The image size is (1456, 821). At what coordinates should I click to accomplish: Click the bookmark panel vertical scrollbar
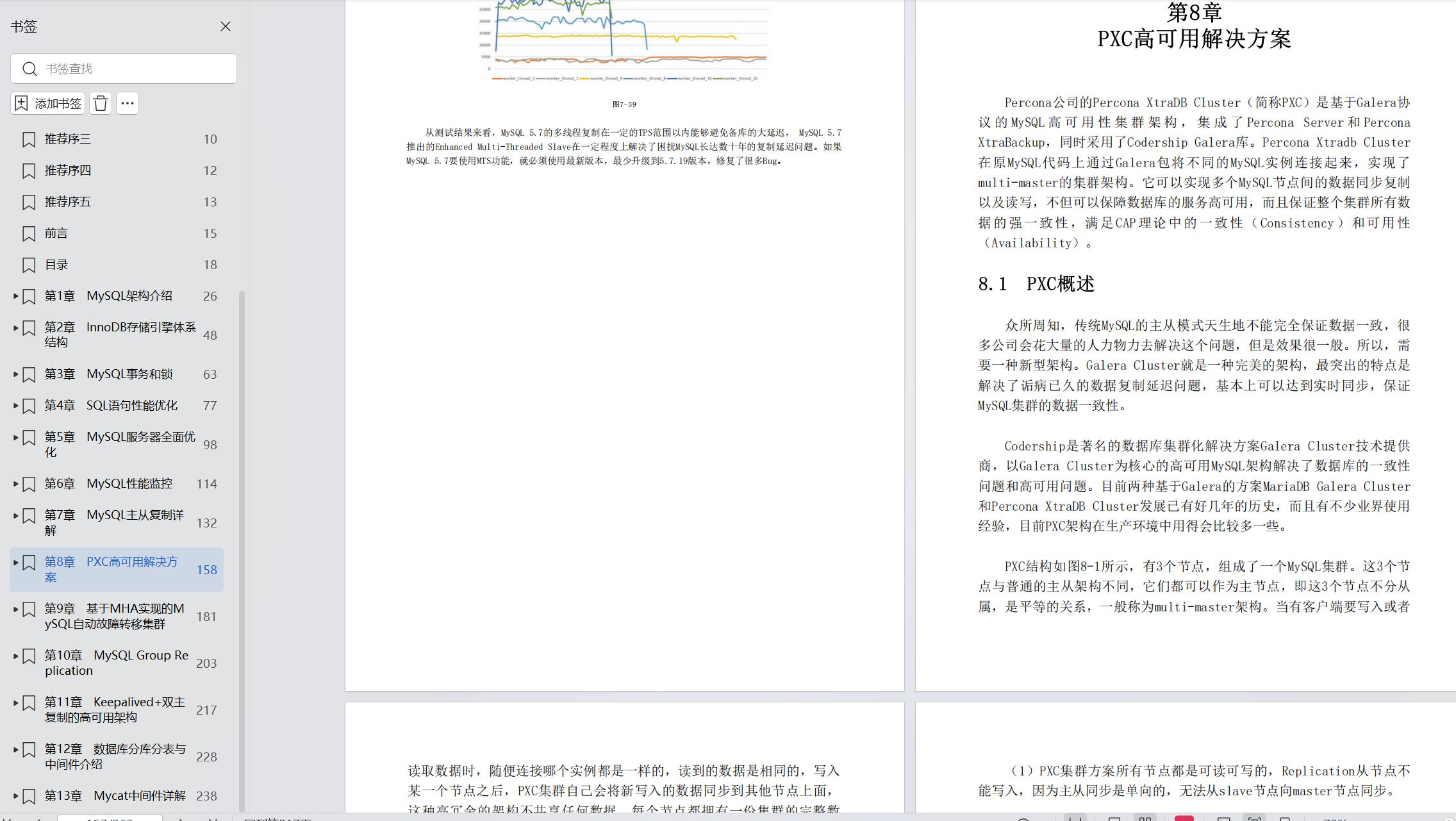[x=242, y=551]
